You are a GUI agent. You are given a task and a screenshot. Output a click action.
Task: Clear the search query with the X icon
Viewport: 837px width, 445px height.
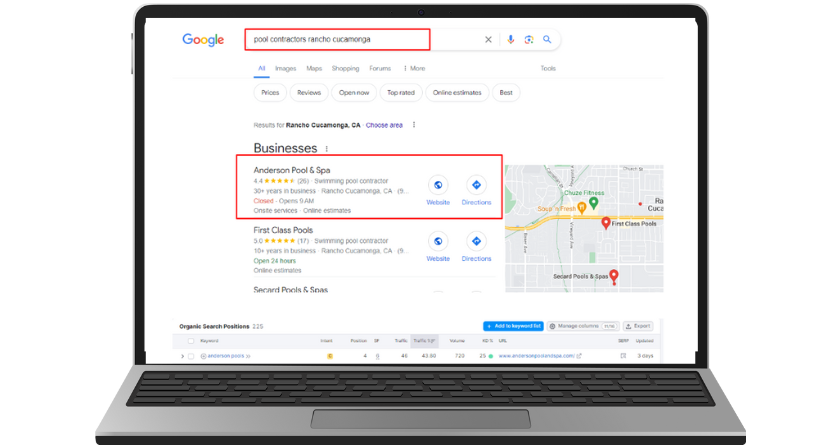coord(488,39)
